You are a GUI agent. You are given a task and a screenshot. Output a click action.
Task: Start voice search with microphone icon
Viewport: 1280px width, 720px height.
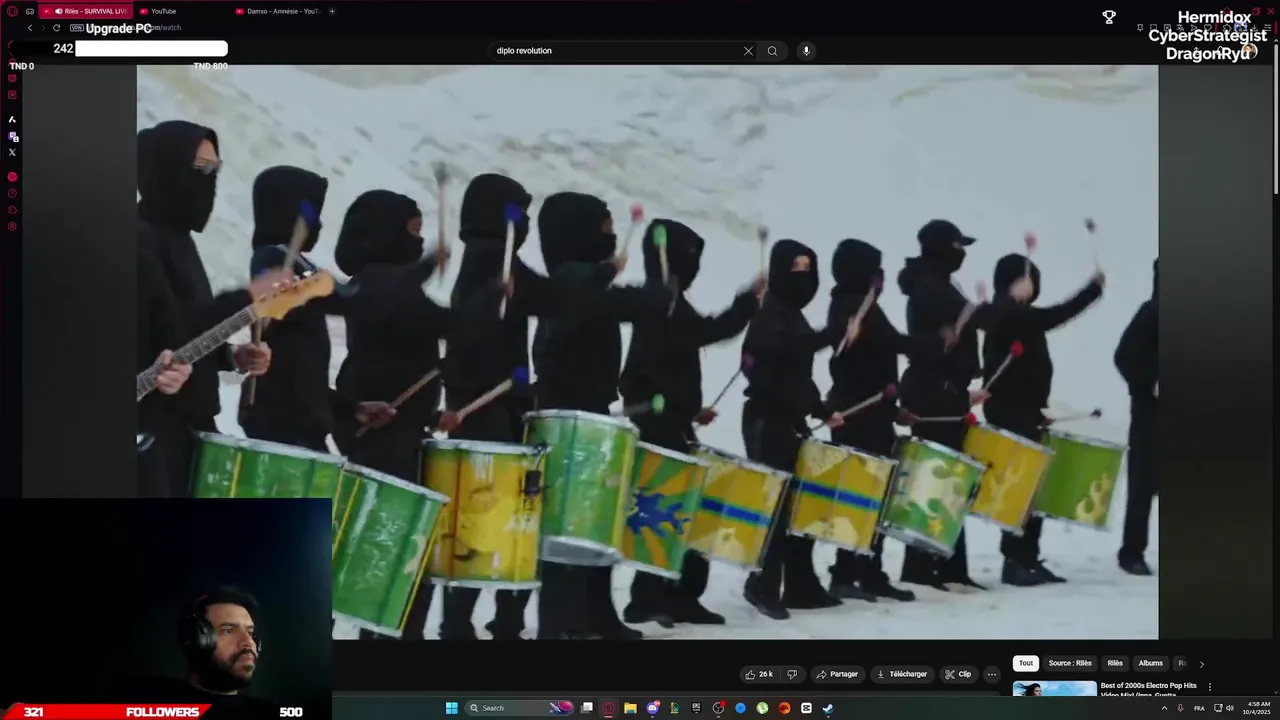point(806,51)
